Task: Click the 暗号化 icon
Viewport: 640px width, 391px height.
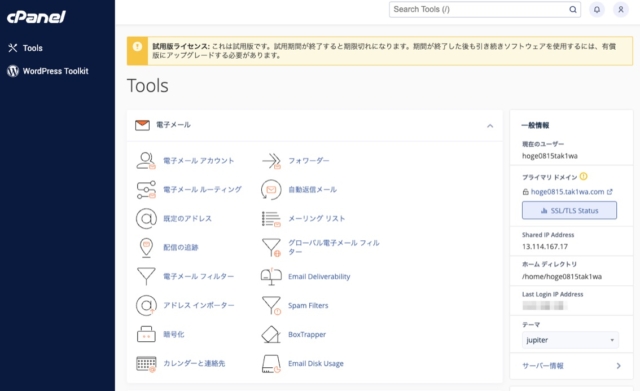Action: [x=146, y=334]
